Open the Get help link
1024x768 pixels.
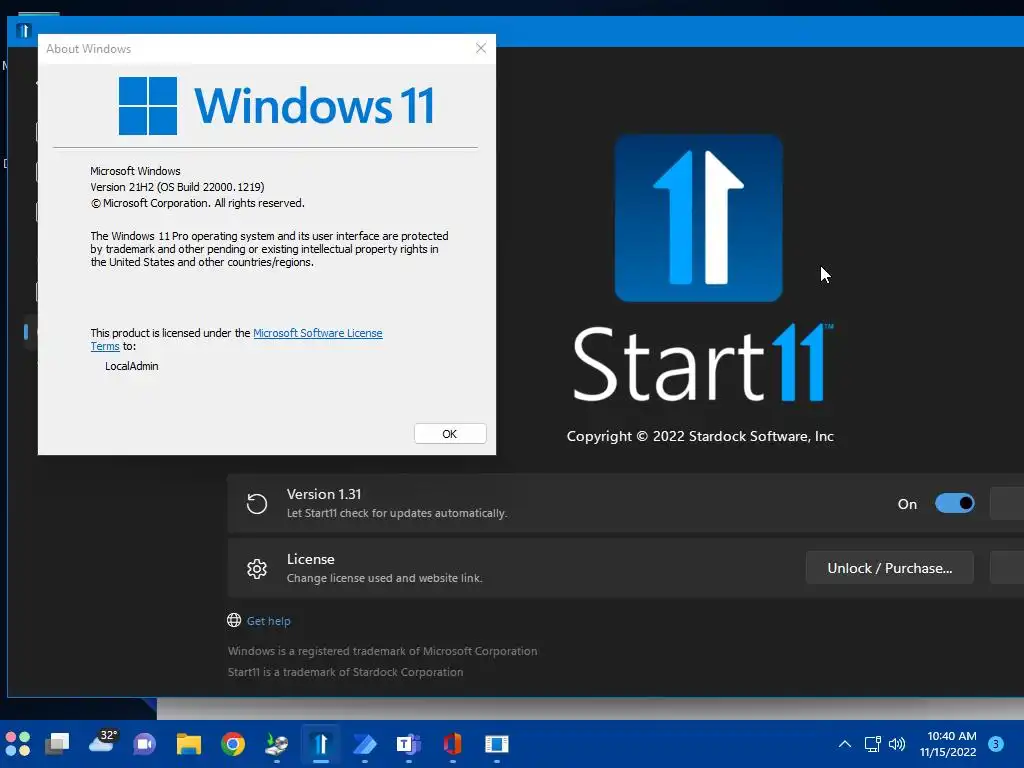[x=268, y=621]
